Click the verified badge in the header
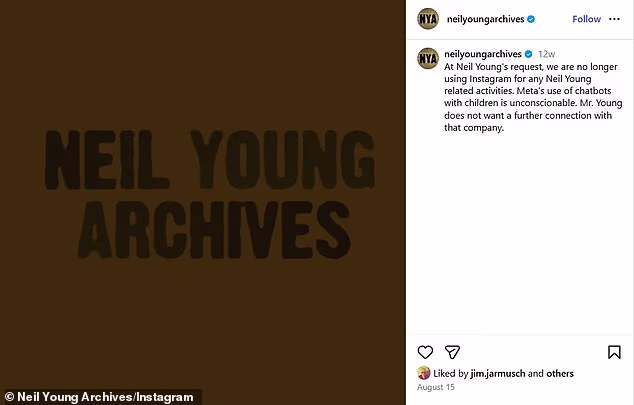This screenshot has width=634, height=405. point(531,19)
